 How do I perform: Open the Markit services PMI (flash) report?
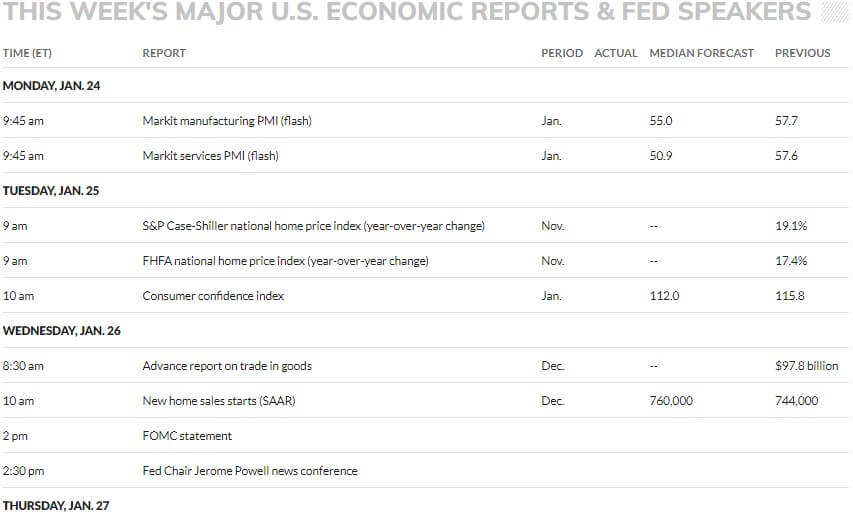(x=211, y=156)
